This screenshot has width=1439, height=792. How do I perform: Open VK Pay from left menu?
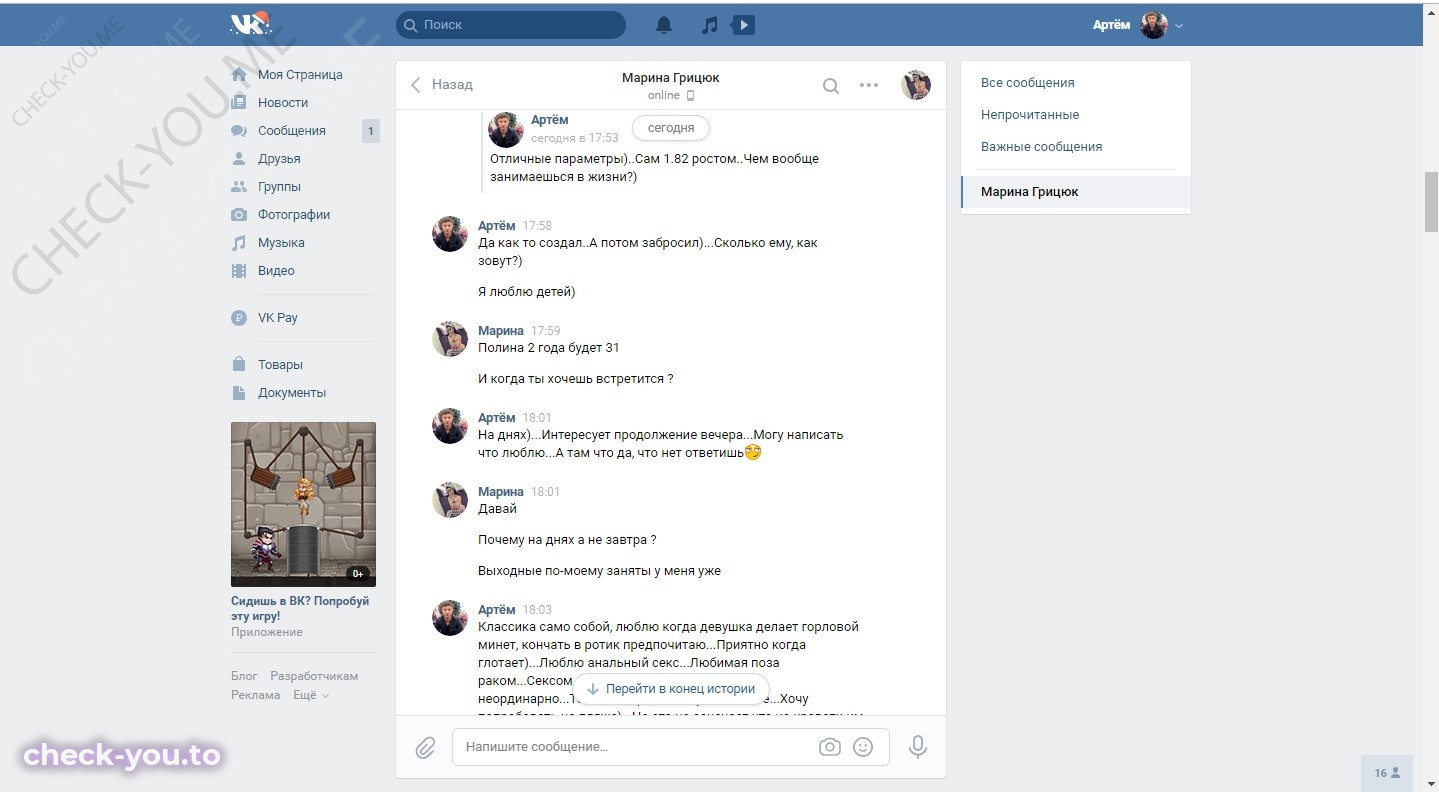pos(278,318)
